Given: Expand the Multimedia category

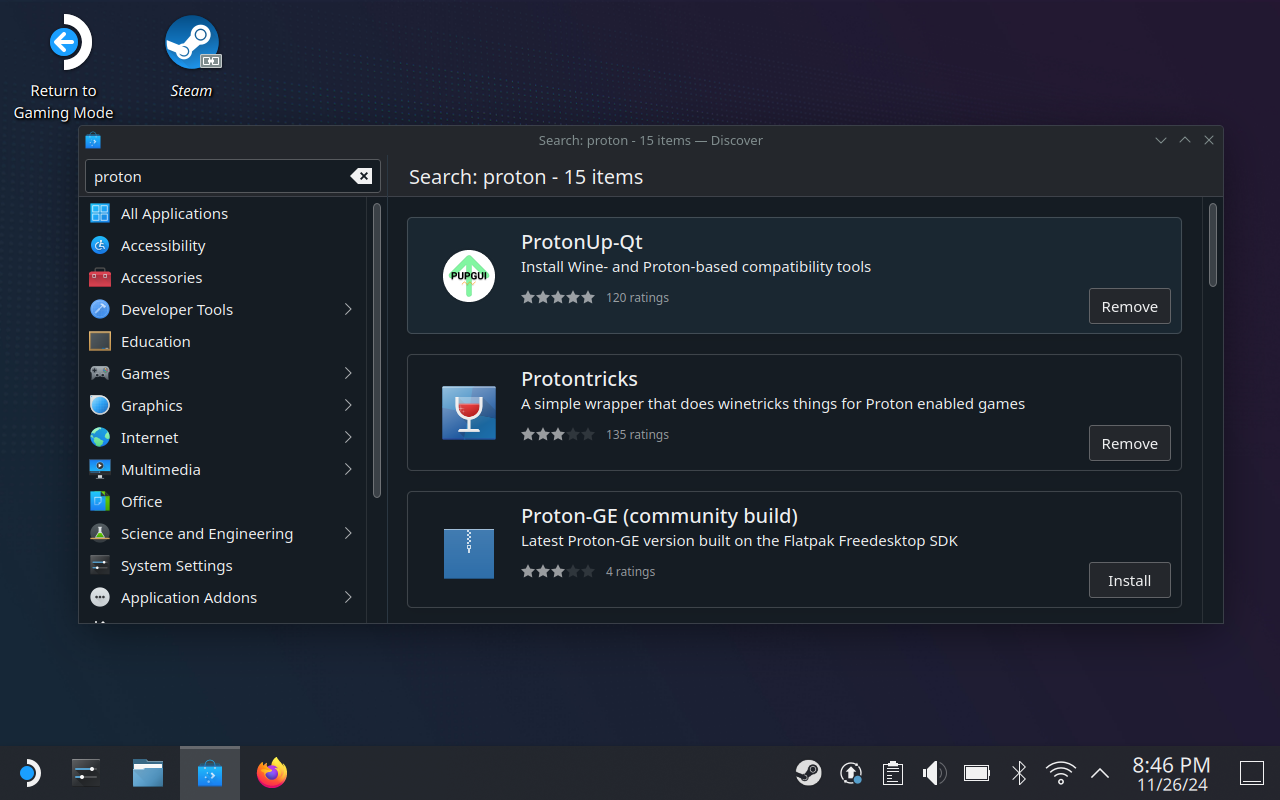Looking at the screenshot, I should coord(348,469).
